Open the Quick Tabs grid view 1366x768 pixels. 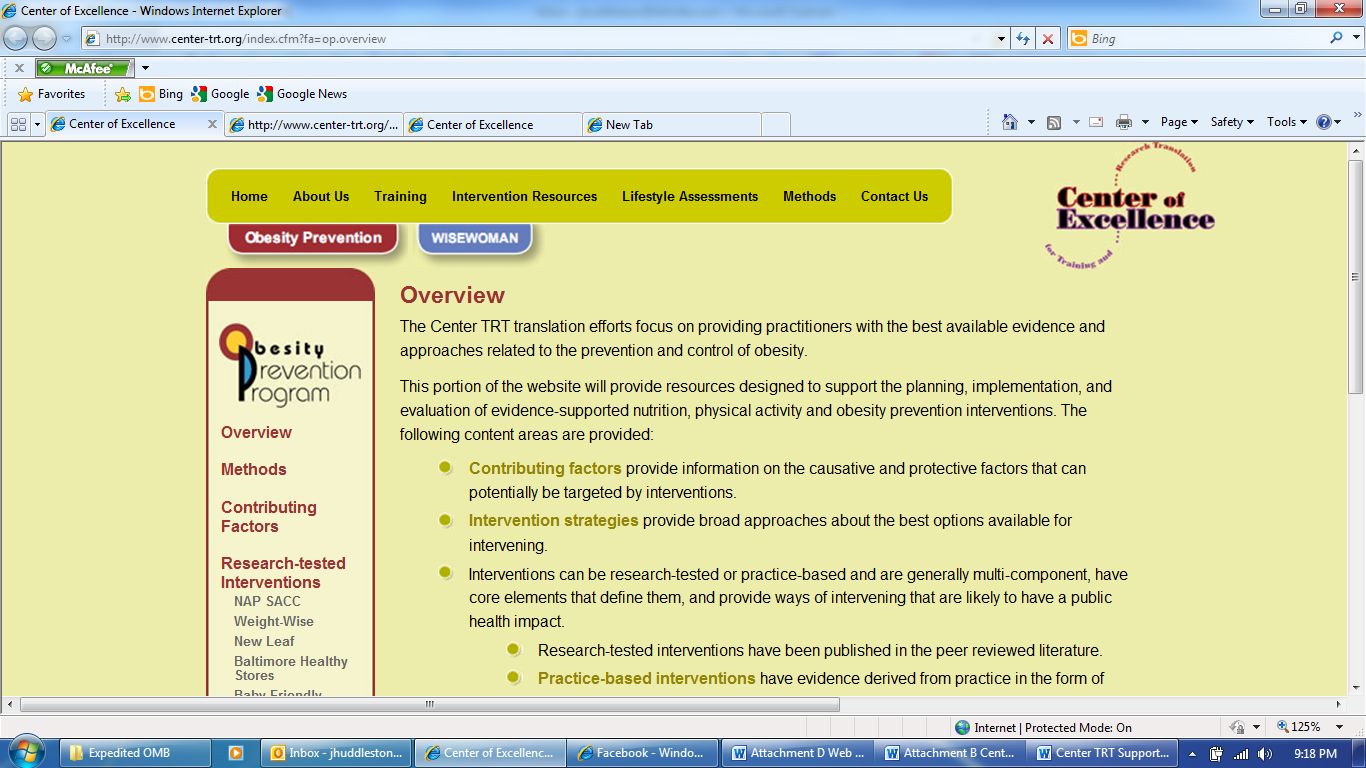(18, 124)
